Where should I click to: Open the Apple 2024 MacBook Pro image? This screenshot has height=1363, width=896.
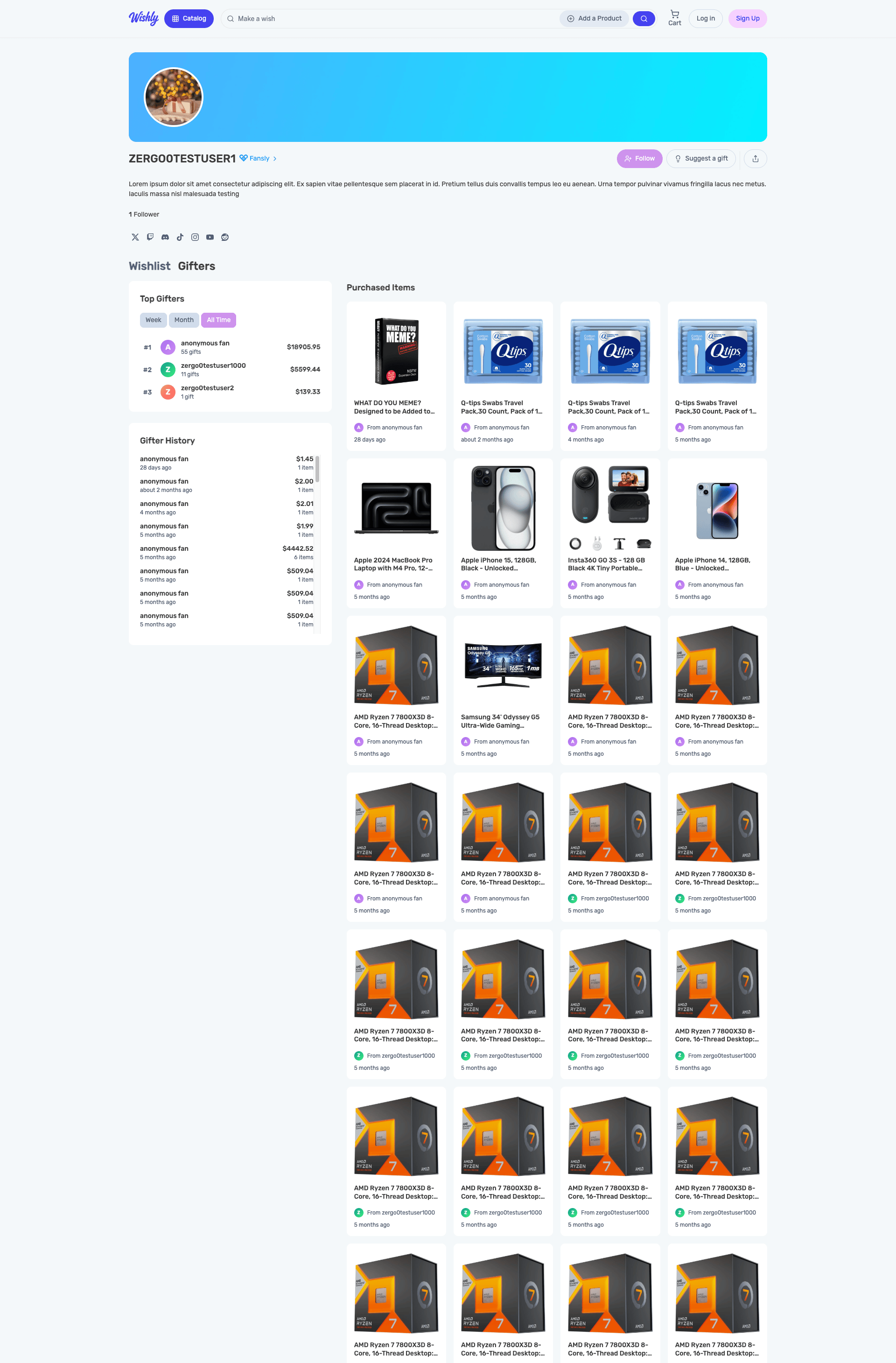pyautogui.click(x=396, y=508)
